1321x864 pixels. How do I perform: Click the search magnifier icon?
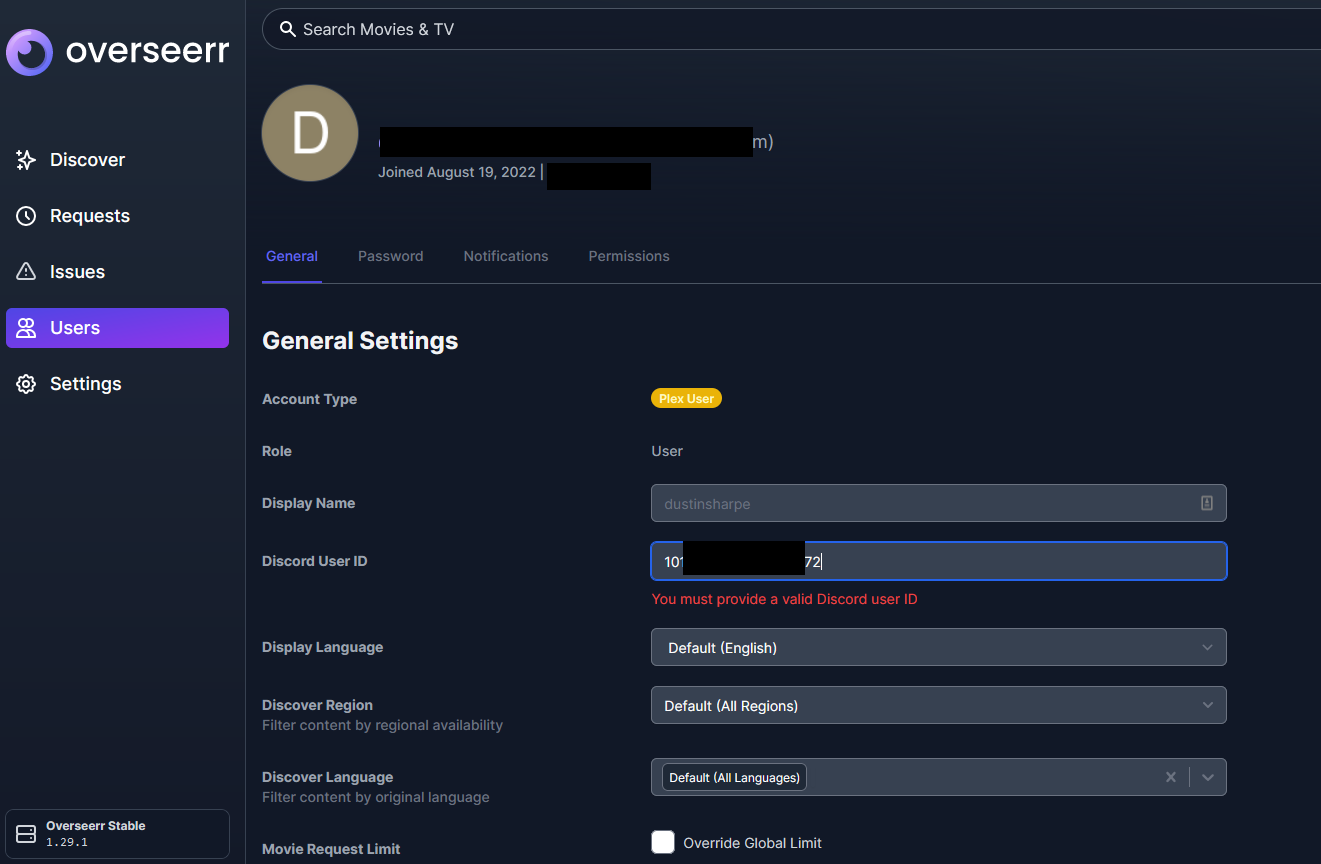coord(287,29)
